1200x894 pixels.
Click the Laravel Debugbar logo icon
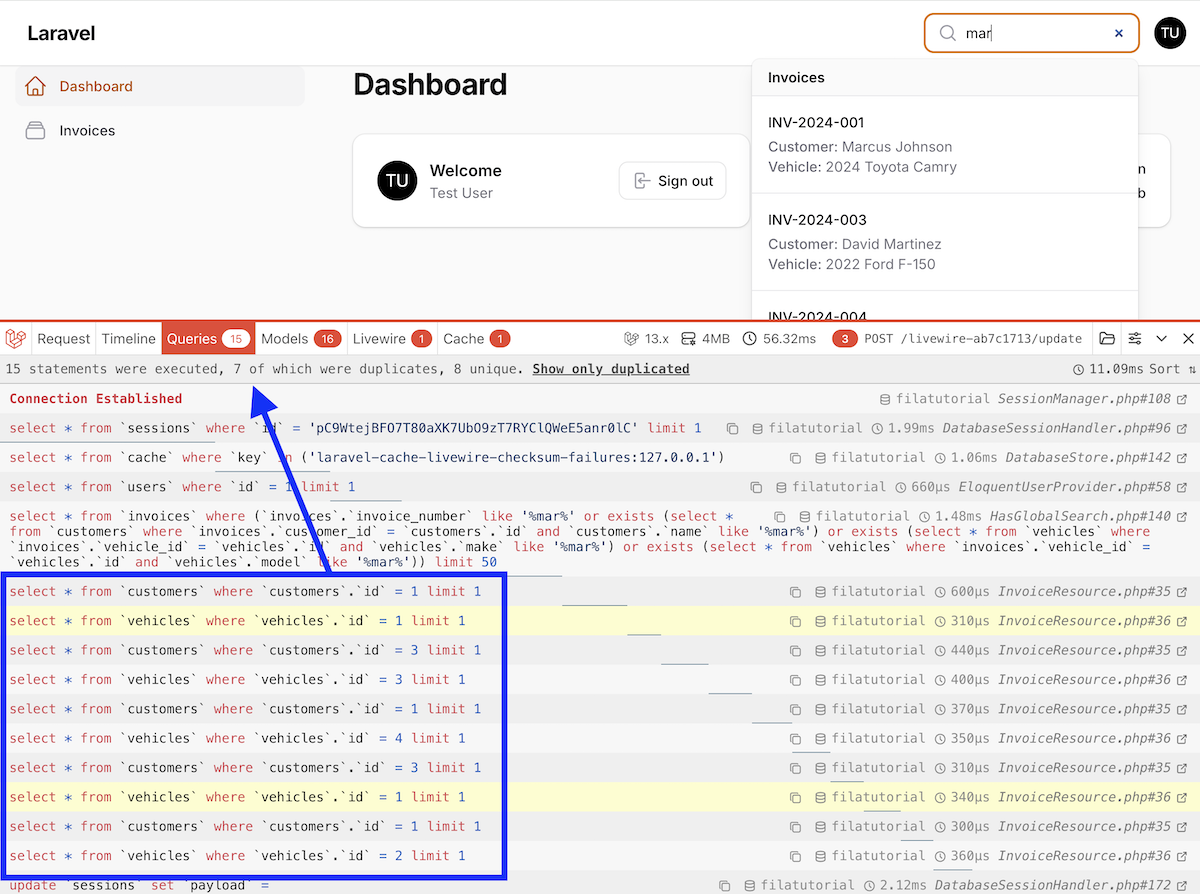(x=16, y=339)
